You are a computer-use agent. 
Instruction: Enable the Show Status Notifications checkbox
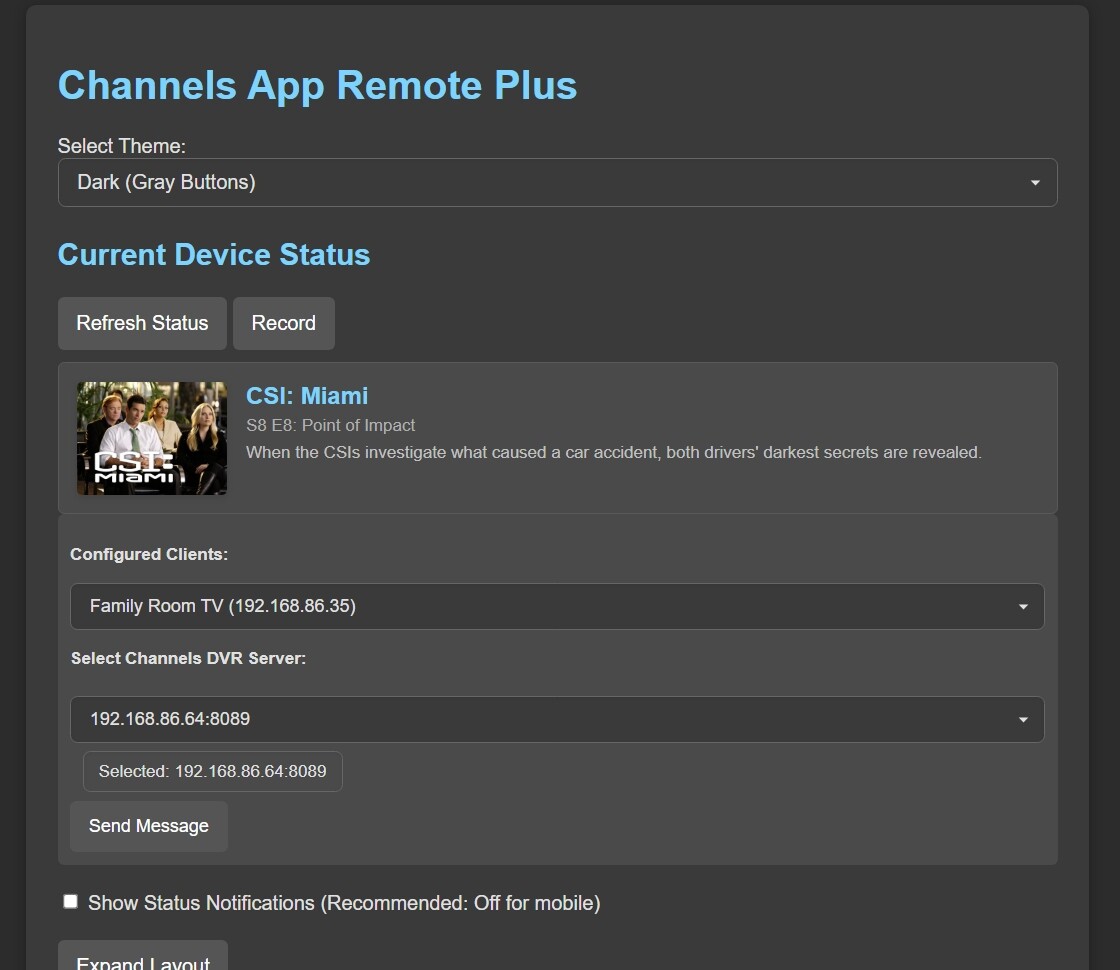click(70, 902)
